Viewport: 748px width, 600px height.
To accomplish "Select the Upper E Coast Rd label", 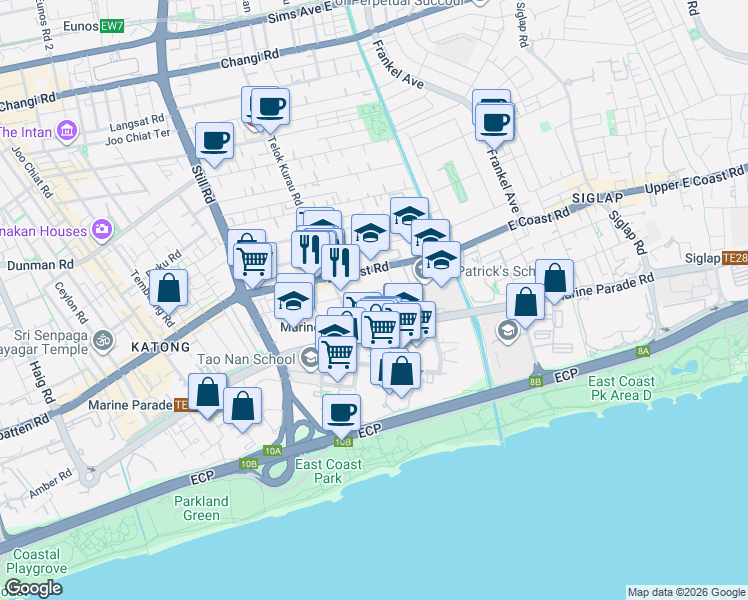I will [x=694, y=179].
